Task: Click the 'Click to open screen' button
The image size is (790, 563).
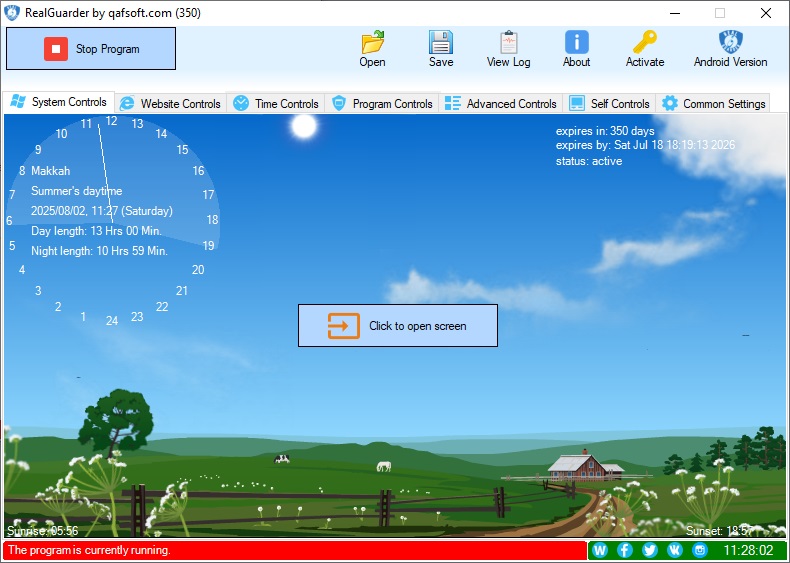Action: [398, 326]
